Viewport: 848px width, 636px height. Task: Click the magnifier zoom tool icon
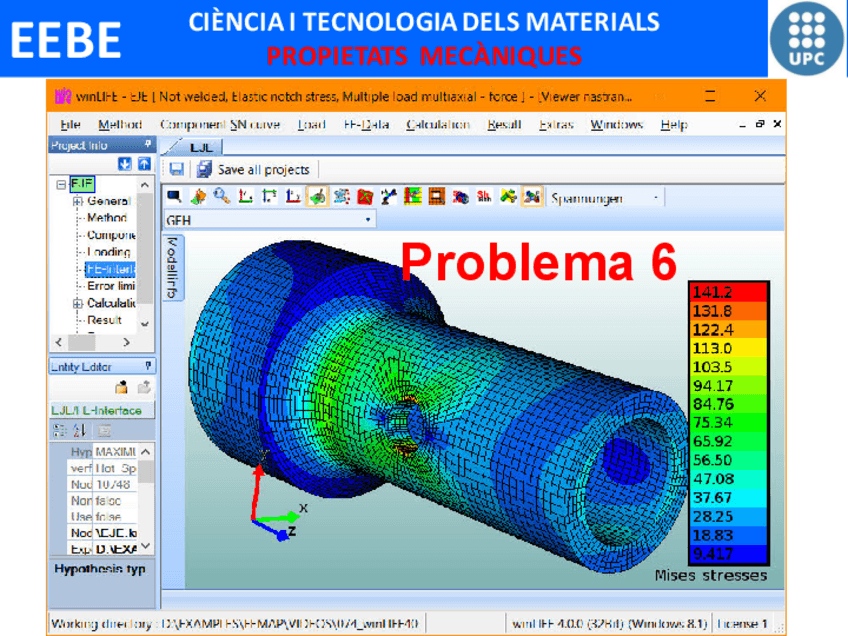[x=221, y=197]
